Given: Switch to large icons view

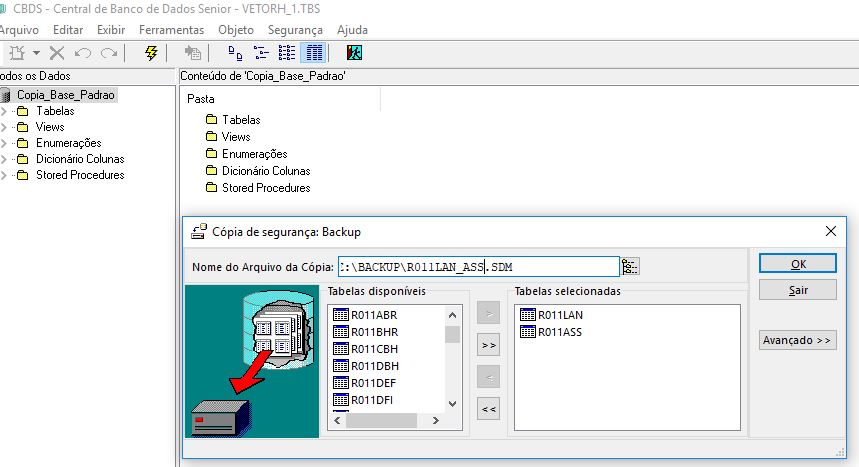Looking at the screenshot, I should (x=236, y=52).
